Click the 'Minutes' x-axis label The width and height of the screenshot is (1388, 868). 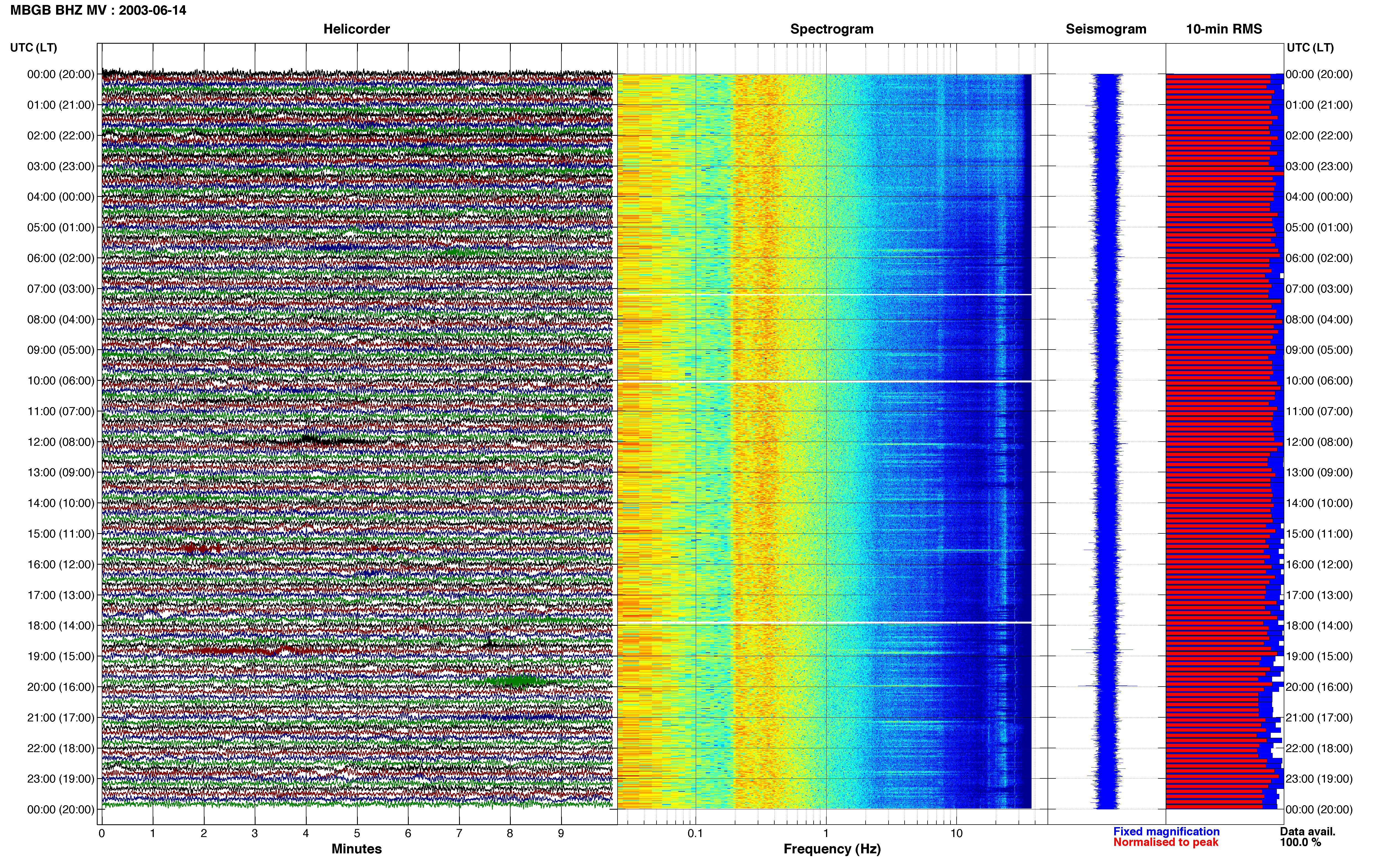(x=356, y=849)
